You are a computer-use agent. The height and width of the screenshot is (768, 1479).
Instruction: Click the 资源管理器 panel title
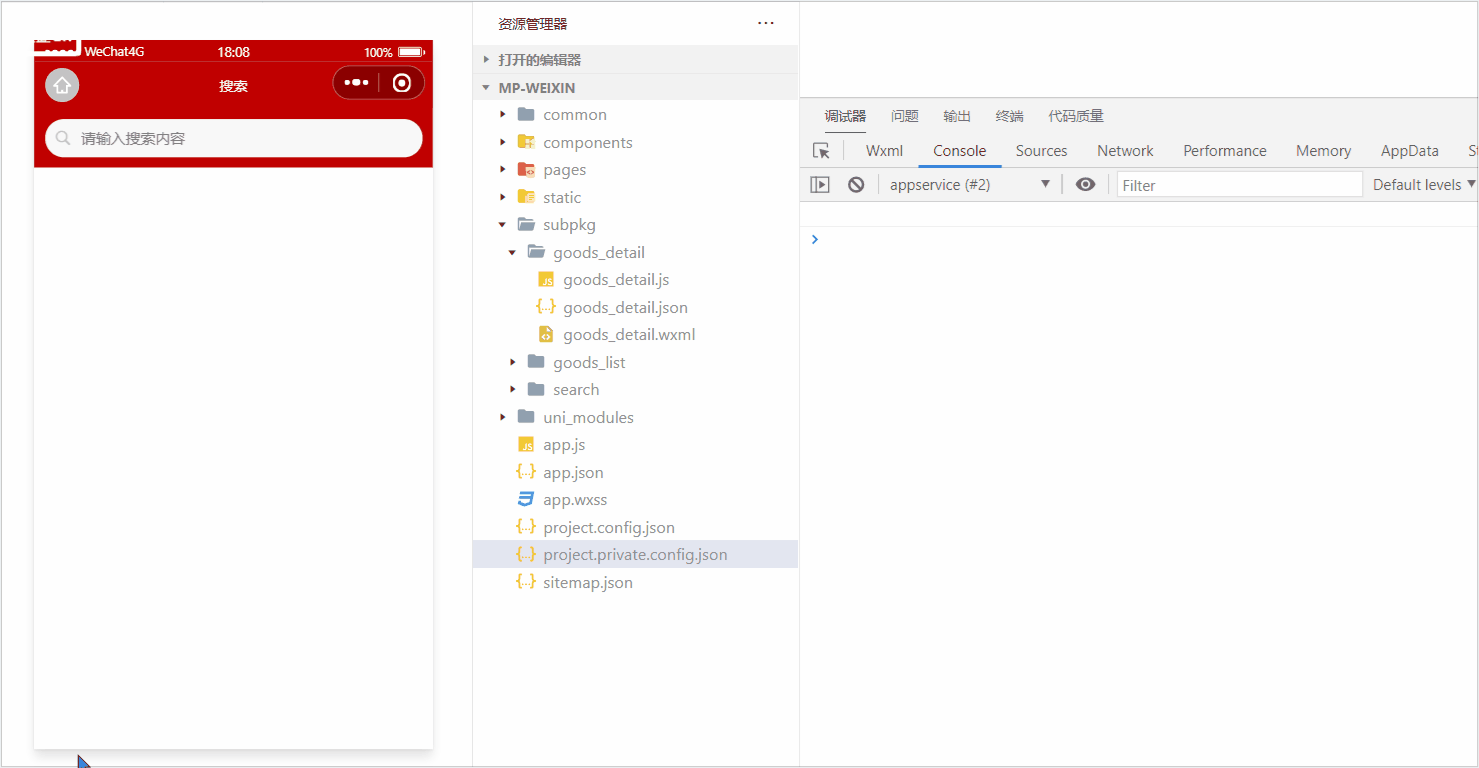(533, 24)
